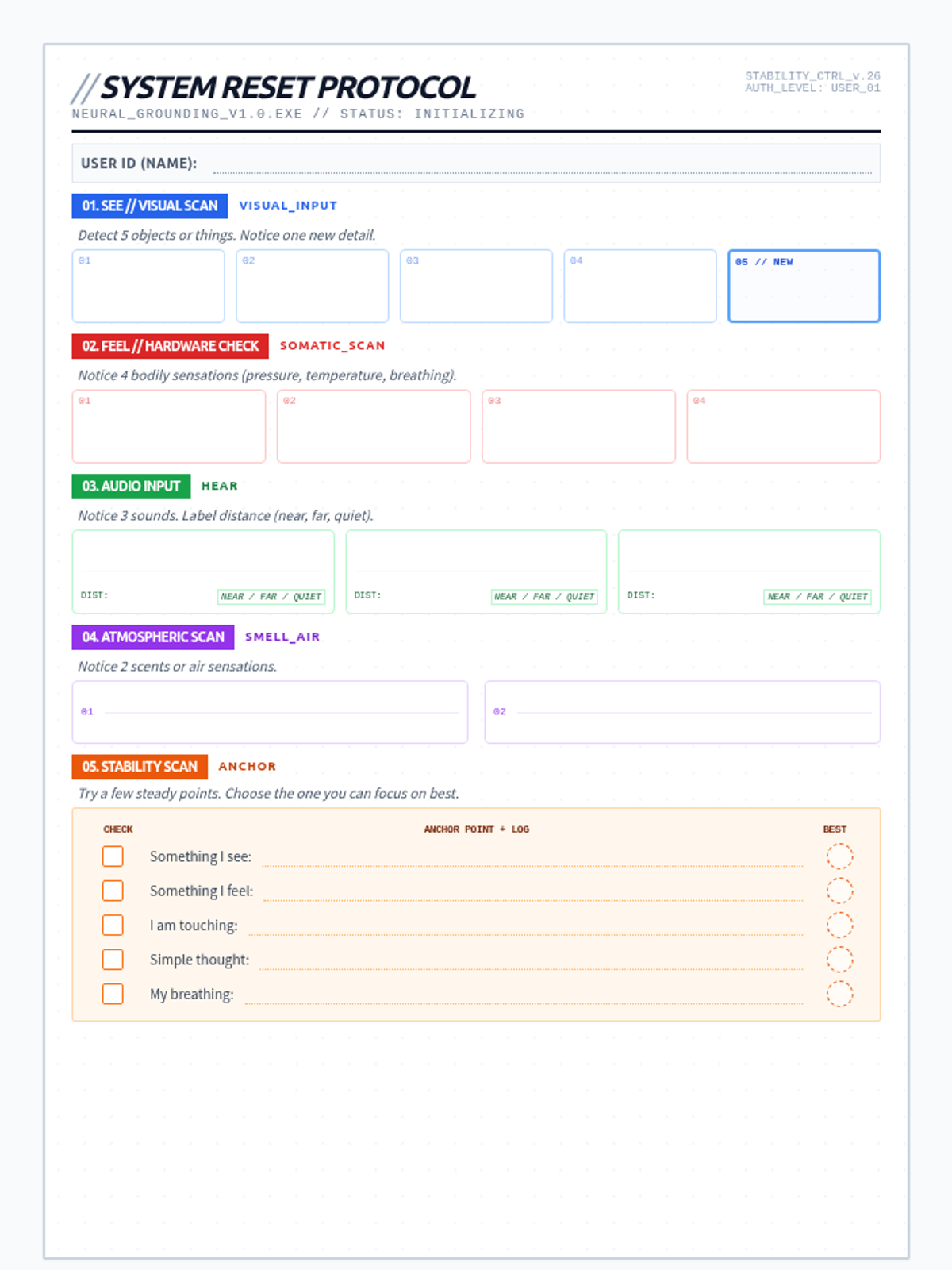Click the '05. STABILITY SCAN' header tag
The width and height of the screenshot is (952, 1270).
140,767
